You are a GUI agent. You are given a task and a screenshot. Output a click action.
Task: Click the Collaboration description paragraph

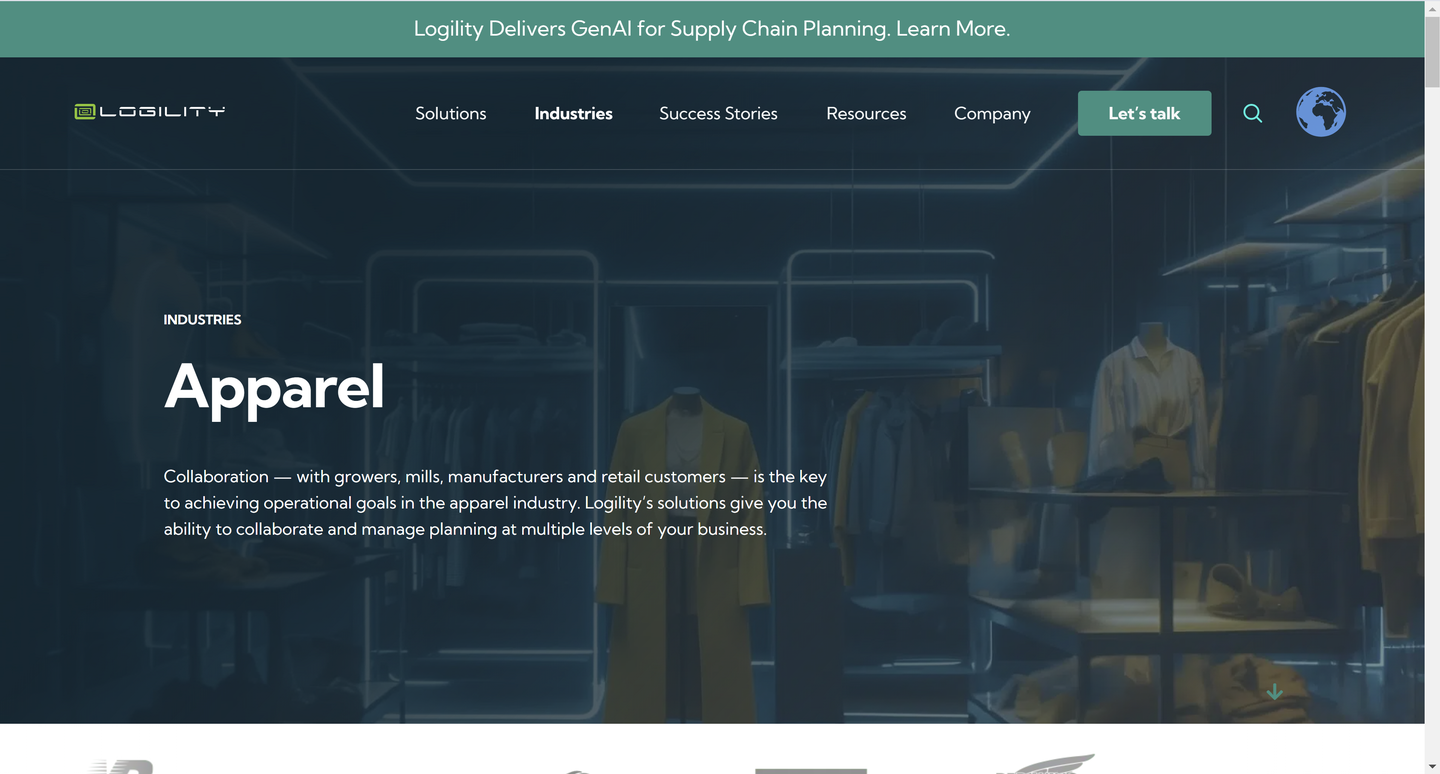496,503
